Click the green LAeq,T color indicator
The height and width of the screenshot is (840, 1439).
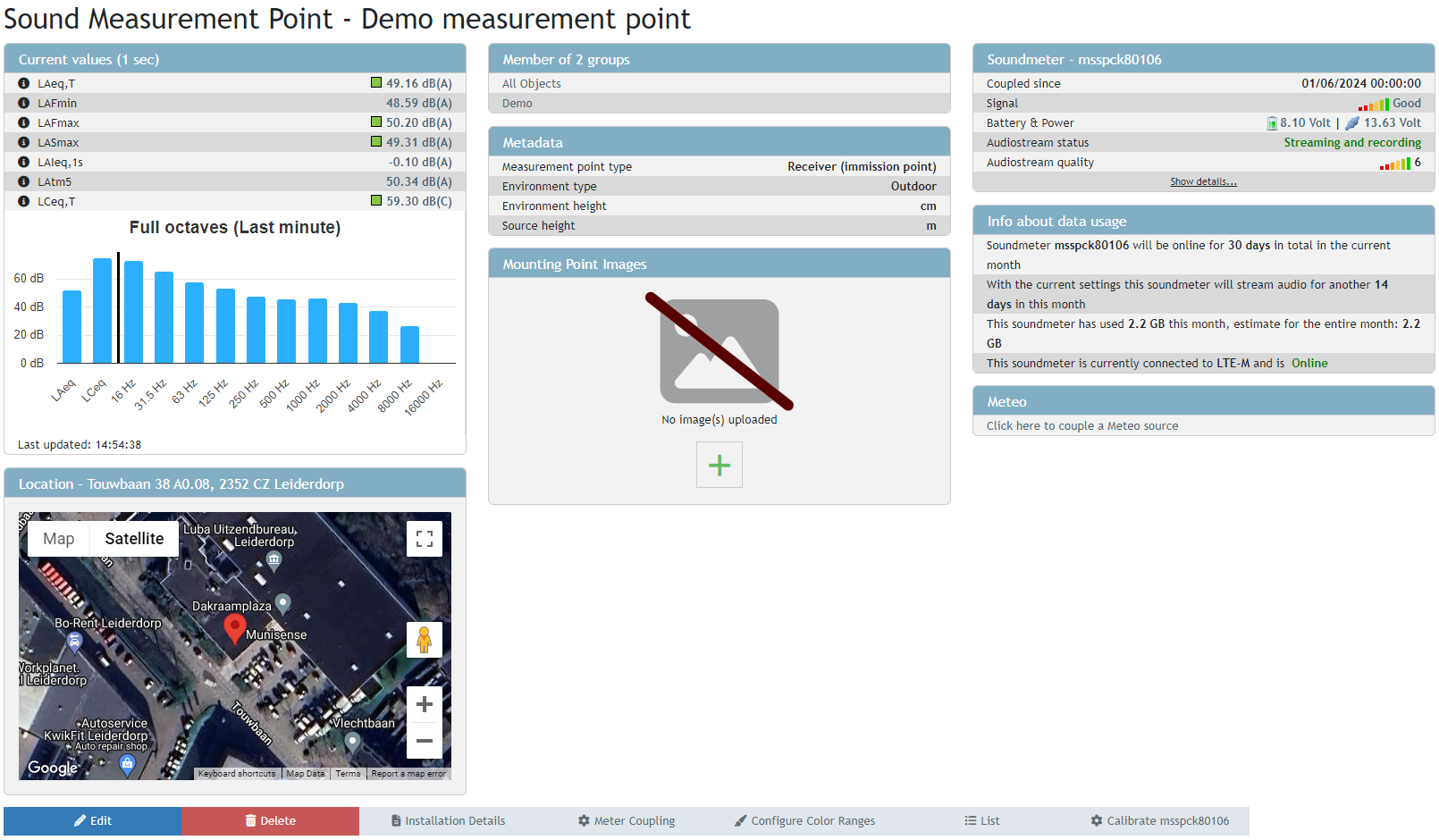point(376,83)
